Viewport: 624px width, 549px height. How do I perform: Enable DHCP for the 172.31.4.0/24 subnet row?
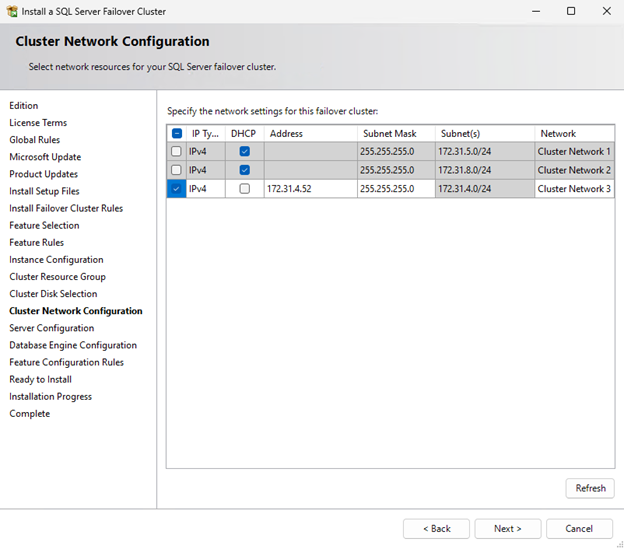(x=245, y=189)
